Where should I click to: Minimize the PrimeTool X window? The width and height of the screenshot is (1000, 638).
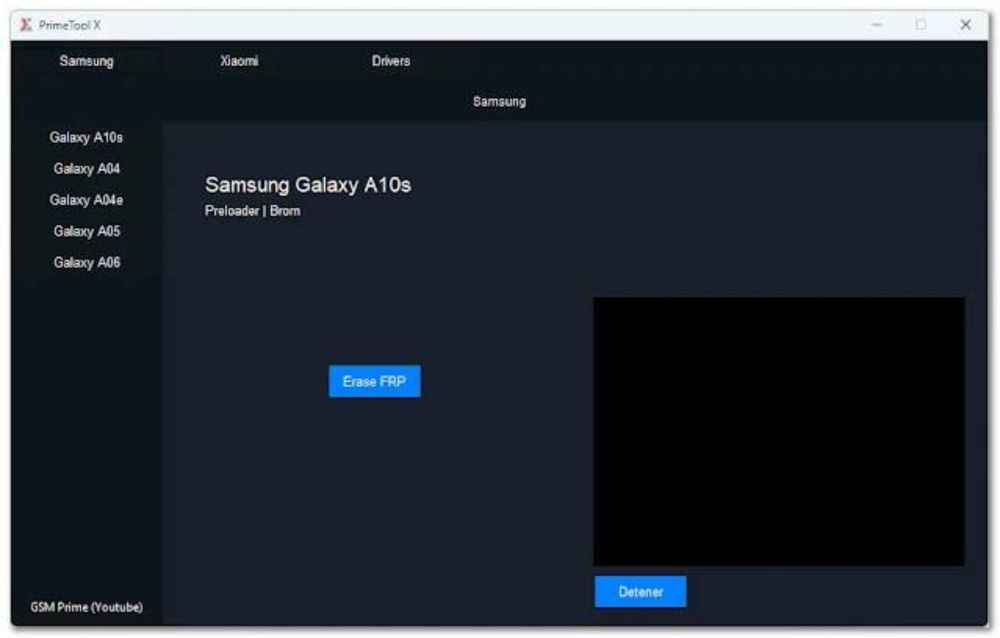tap(877, 25)
